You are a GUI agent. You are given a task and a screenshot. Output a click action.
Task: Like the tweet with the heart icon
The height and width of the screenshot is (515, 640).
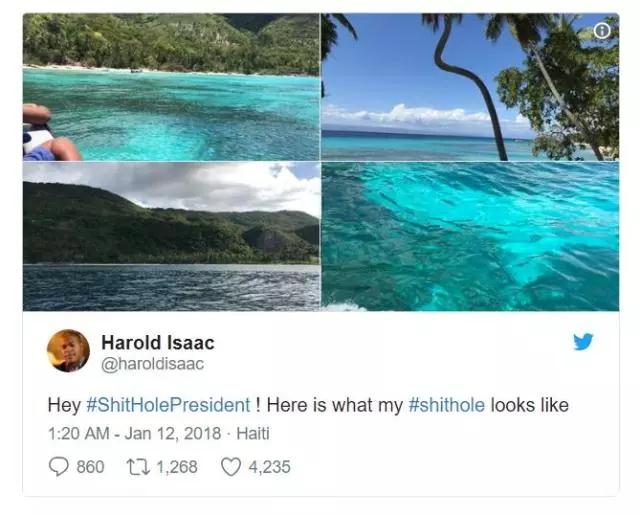coord(231,467)
